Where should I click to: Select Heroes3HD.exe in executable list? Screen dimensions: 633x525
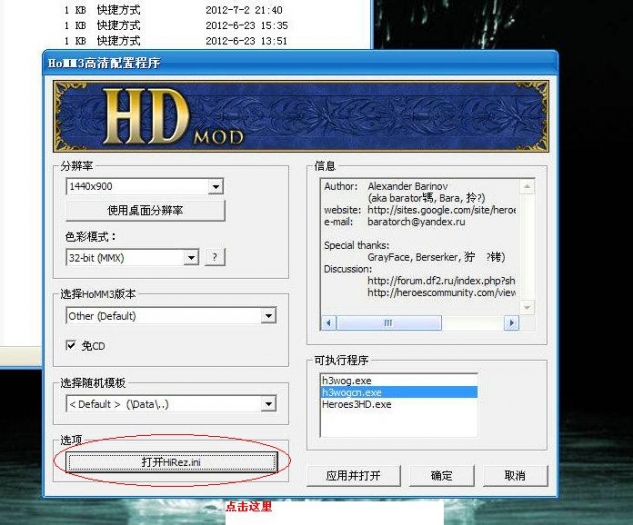point(399,404)
